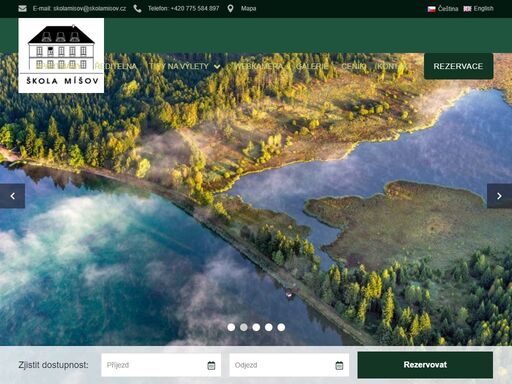Click the Příjezd arrival date field

(161, 365)
